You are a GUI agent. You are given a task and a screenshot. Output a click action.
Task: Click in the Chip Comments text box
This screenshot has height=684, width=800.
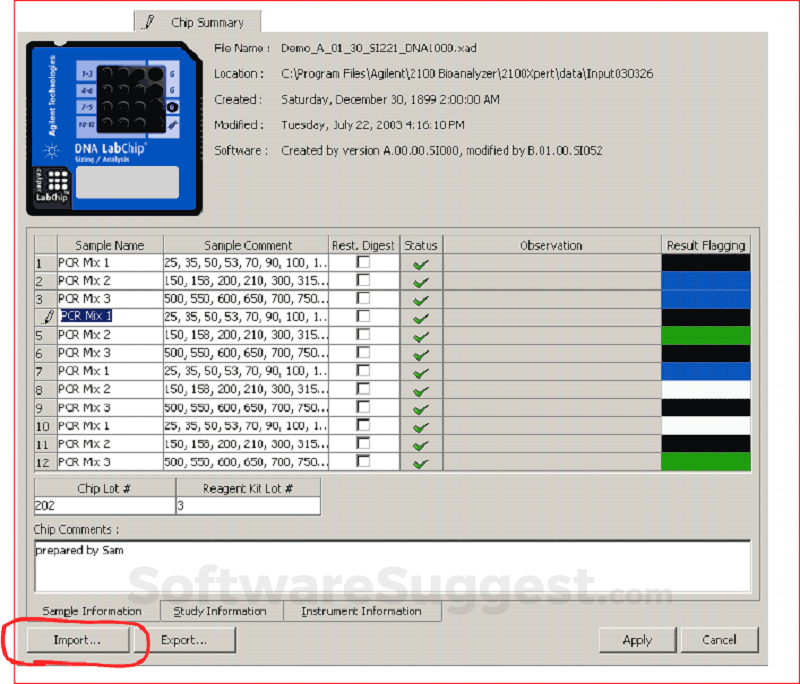tap(392, 566)
